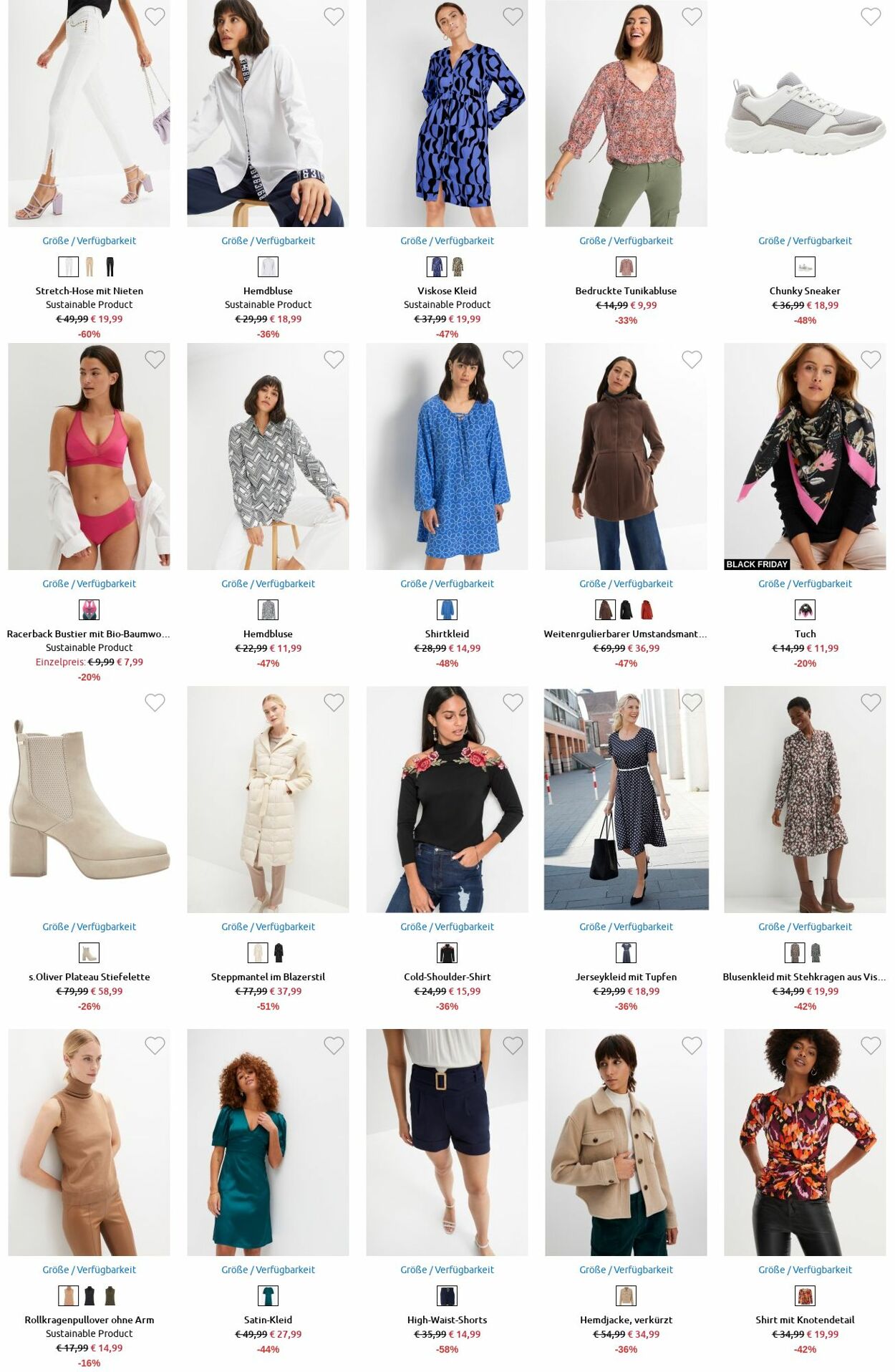This screenshot has width=895, height=1372.
Task: Open Größe / Verfügbarkeit for Hemdjacke, verkürzt
Action: point(626,1270)
